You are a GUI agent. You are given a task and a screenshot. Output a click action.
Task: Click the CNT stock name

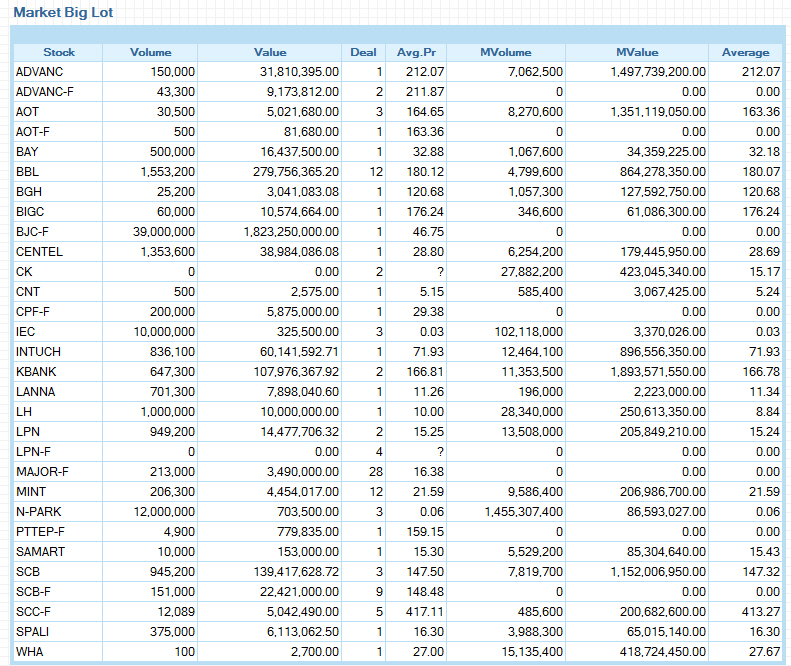28,292
